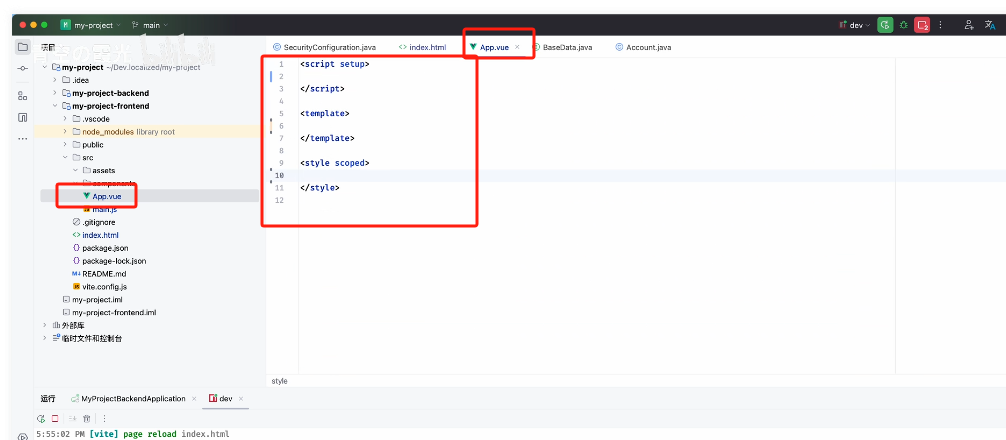Click the green Rerun dev button in title bar
Image resolution: width=1006 pixels, height=440 pixels.
885,25
